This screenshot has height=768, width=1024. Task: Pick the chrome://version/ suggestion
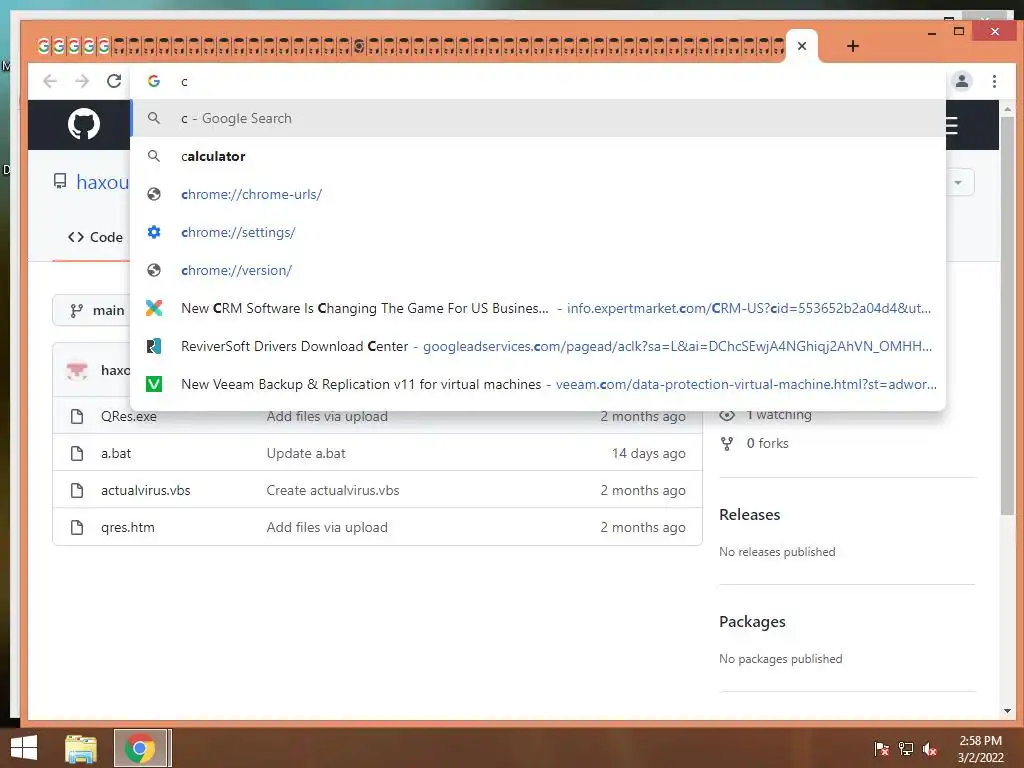[538, 270]
